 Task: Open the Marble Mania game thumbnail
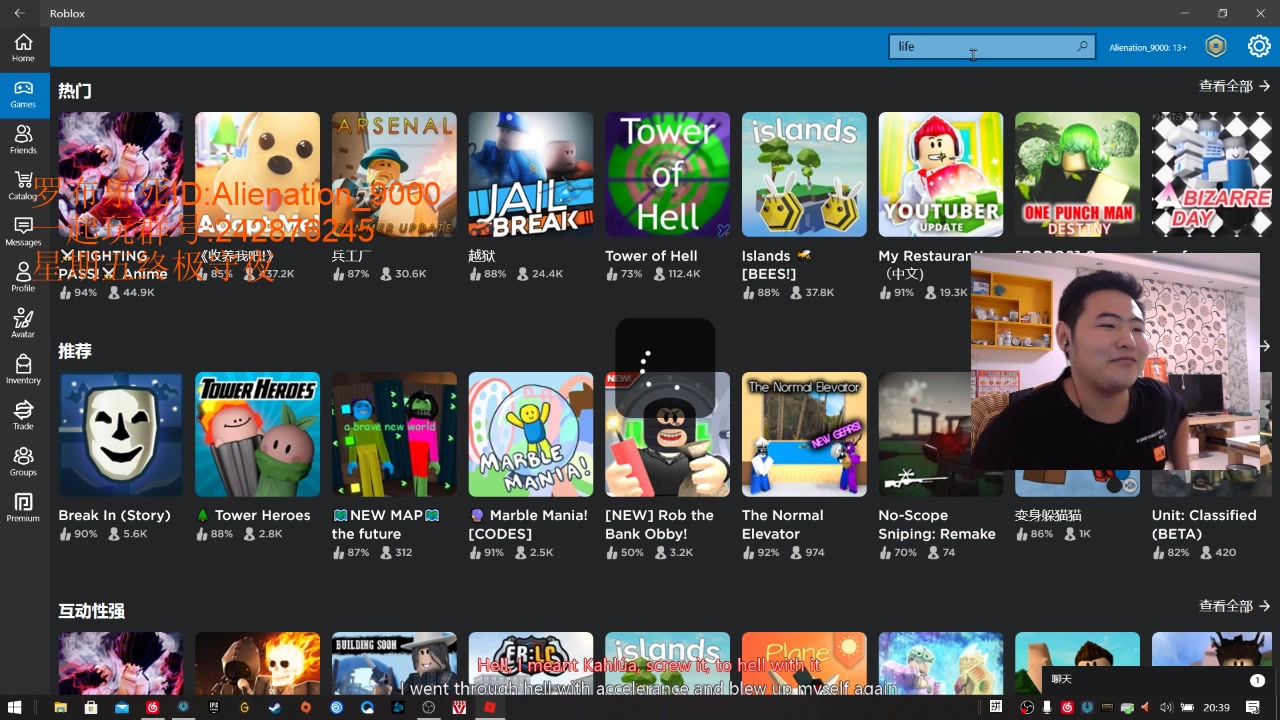point(530,434)
